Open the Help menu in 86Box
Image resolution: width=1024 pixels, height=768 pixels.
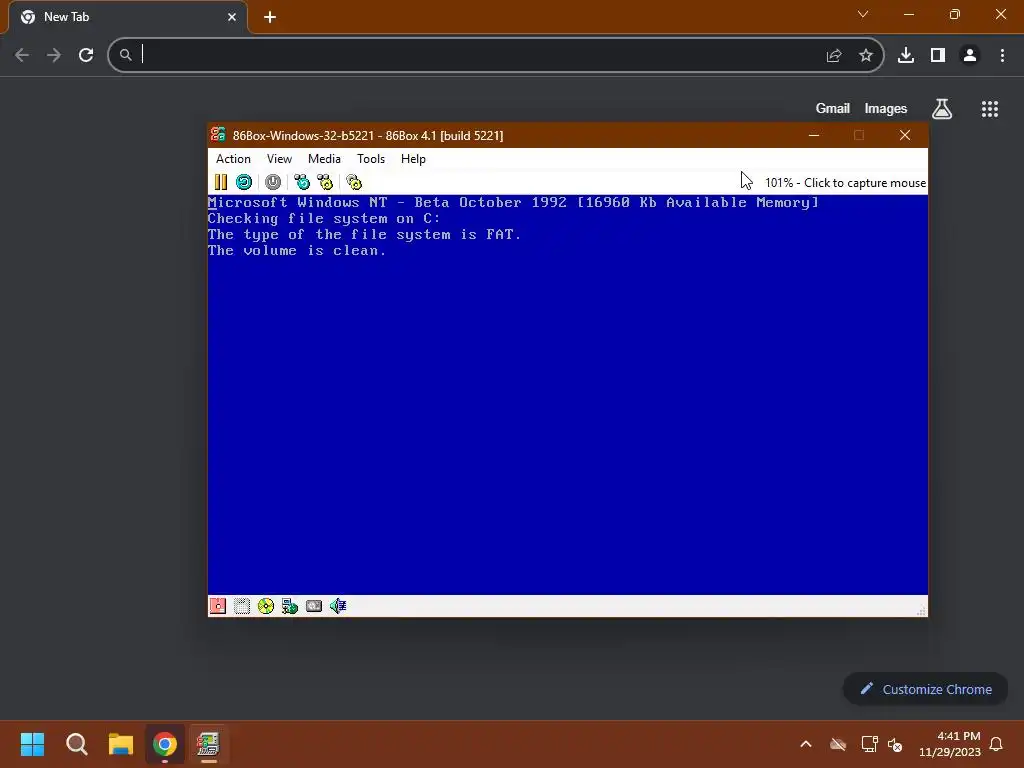[x=413, y=159]
